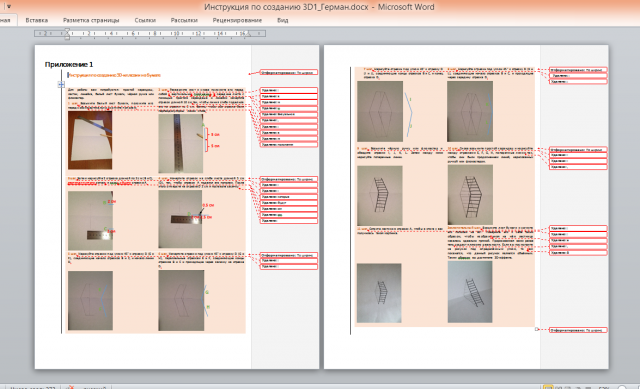The height and width of the screenshot is (389, 640).
Task: Click the last format balloon on page two
Action: click(x=578, y=330)
